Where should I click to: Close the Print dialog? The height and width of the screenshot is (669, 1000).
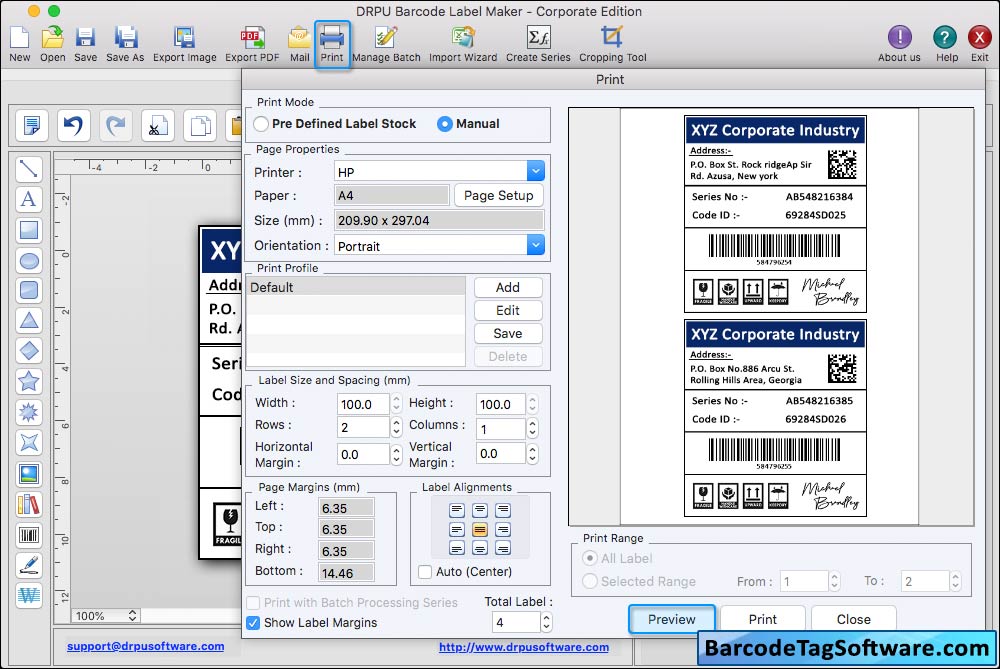pyautogui.click(x=853, y=619)
